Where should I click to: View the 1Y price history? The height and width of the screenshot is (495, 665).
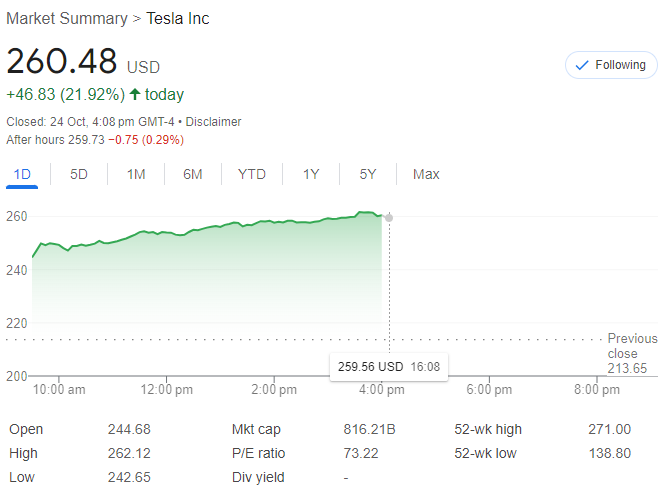[311, 174]
